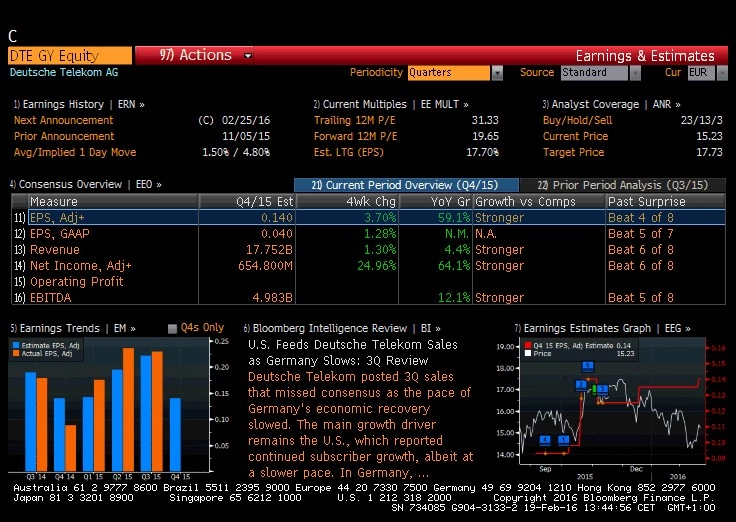
Task: Click the white Price legend swatch
Action: pyautogui.click(x=528, y=353)
